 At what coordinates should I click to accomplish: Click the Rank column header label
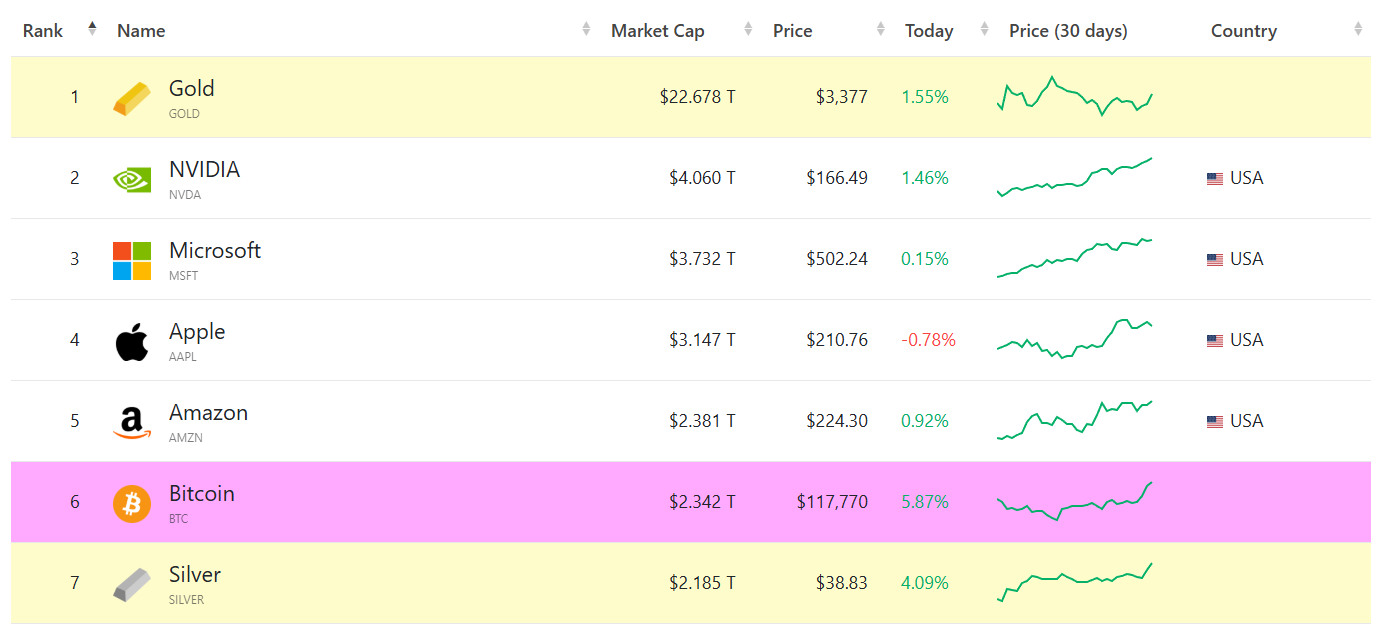(x=43, y=31)
